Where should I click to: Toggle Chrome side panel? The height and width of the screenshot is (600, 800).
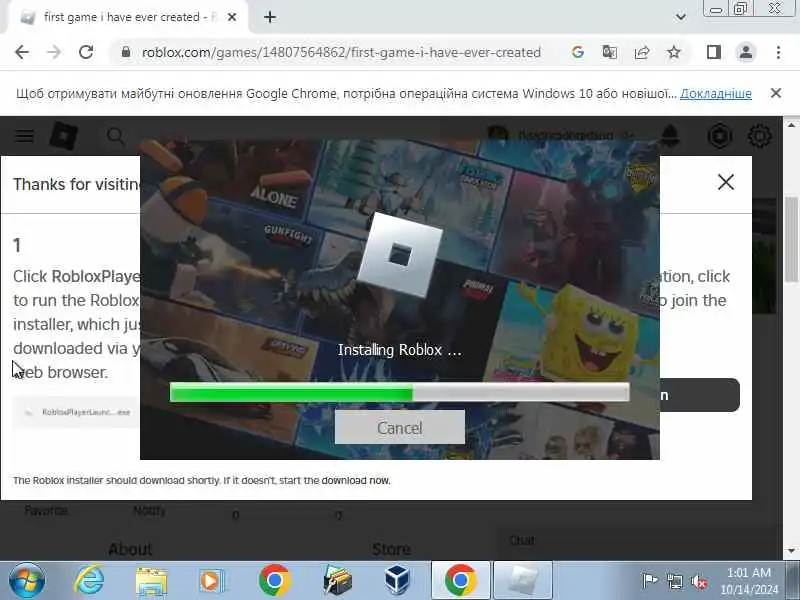713,52
